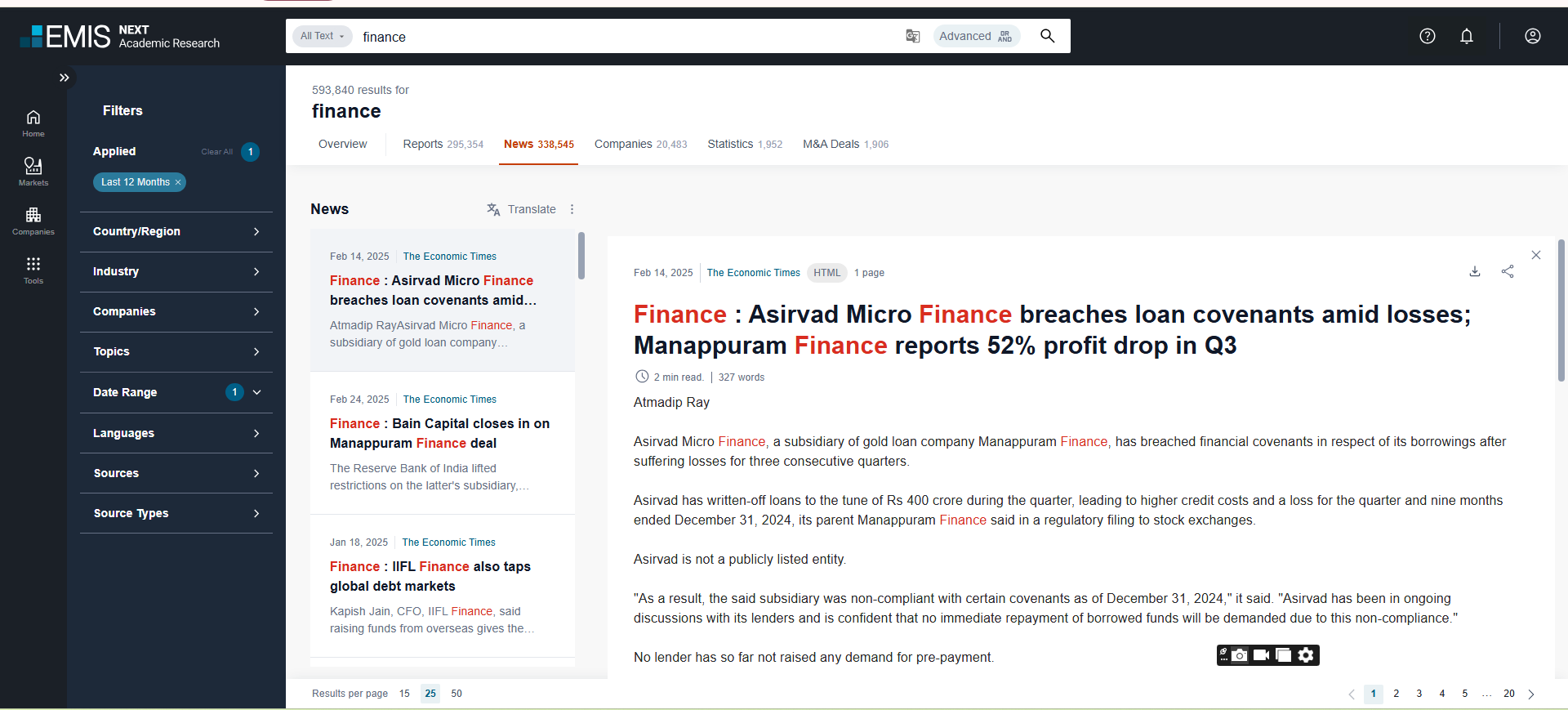The image size is (1568, 710).
Task: Select 50 results per page
Action: 457,694
